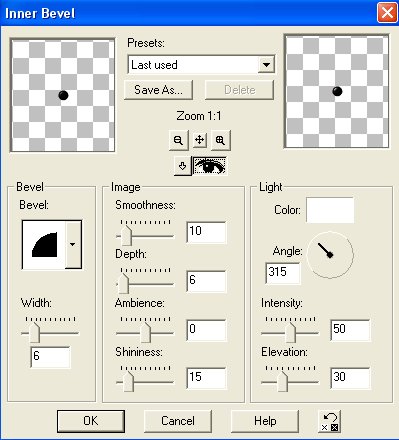Screen dimensions: 399x440
Task: Open Help for Inner Bevel
Action: (x=265, y=421)
